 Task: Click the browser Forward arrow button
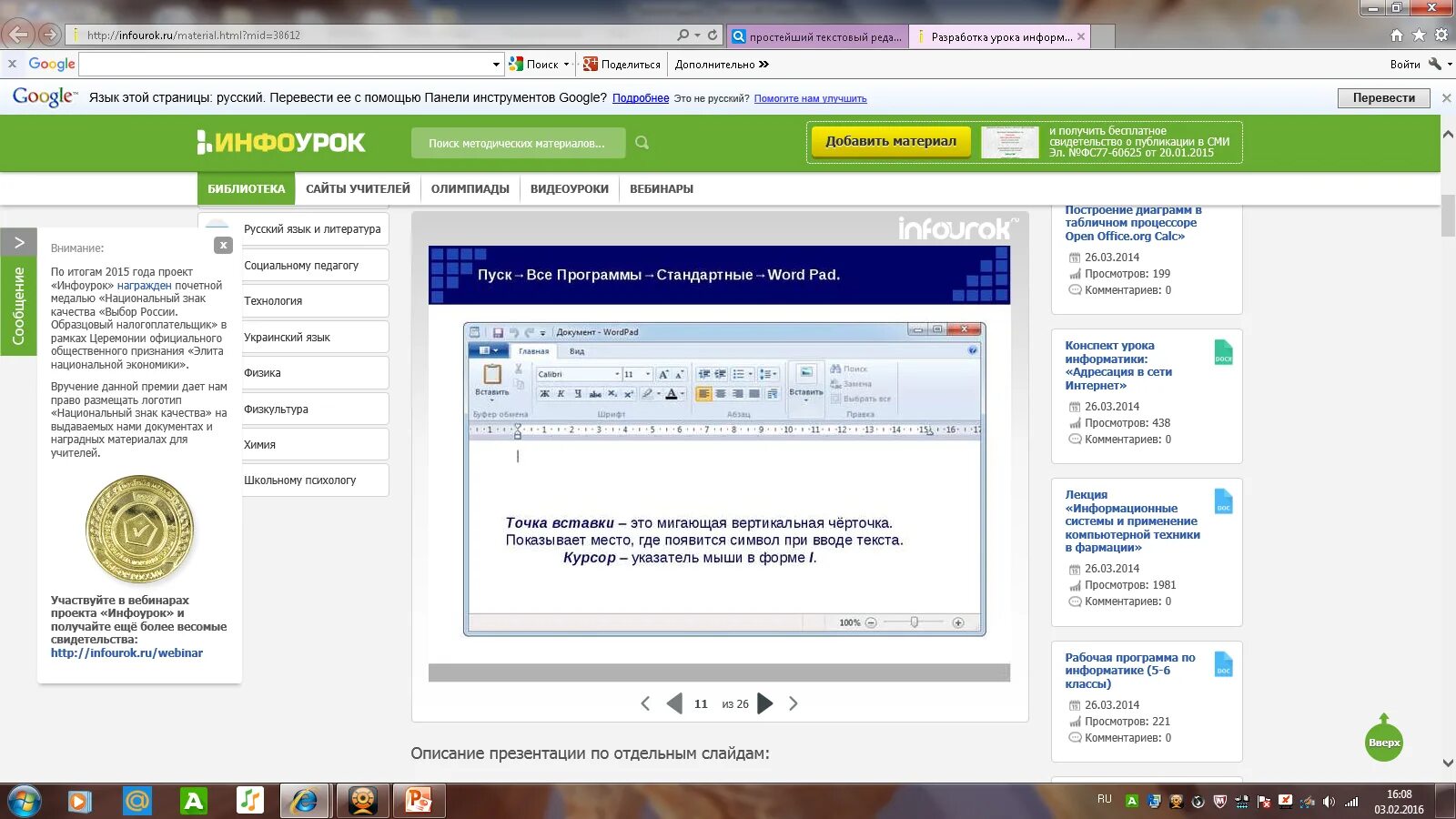pyautogui.click(x=50, y=35)
